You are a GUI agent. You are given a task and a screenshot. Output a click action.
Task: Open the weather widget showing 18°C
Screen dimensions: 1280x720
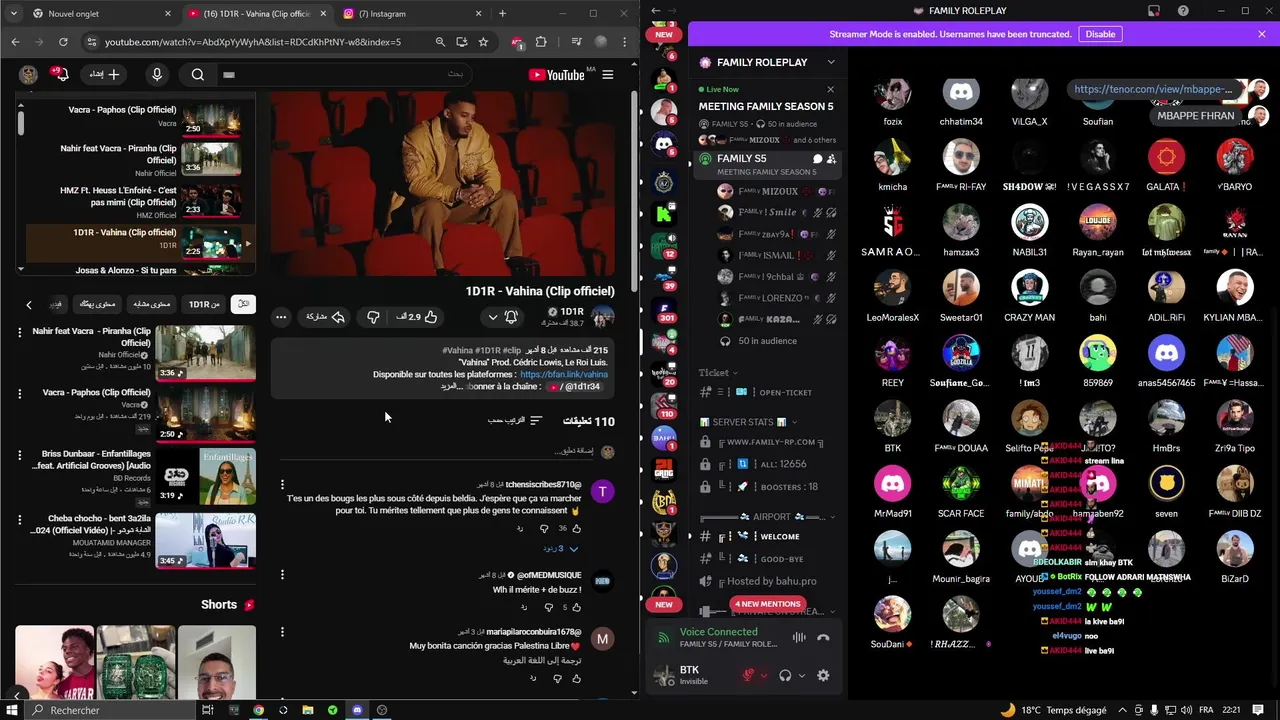(1052, 710)
